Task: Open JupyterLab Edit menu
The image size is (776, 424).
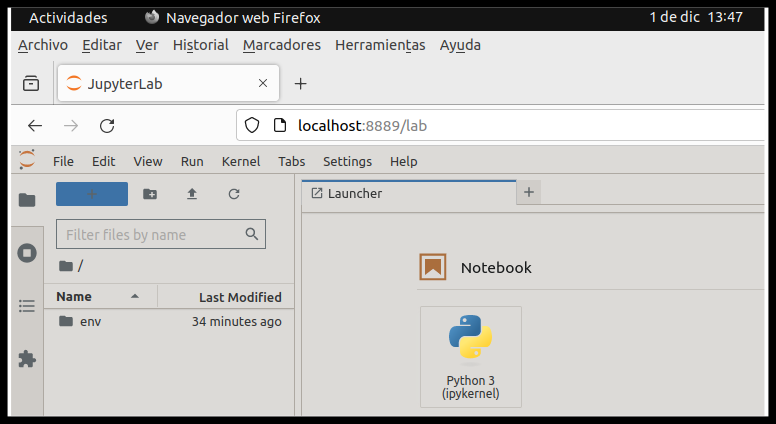Action: tap(103, 161)
